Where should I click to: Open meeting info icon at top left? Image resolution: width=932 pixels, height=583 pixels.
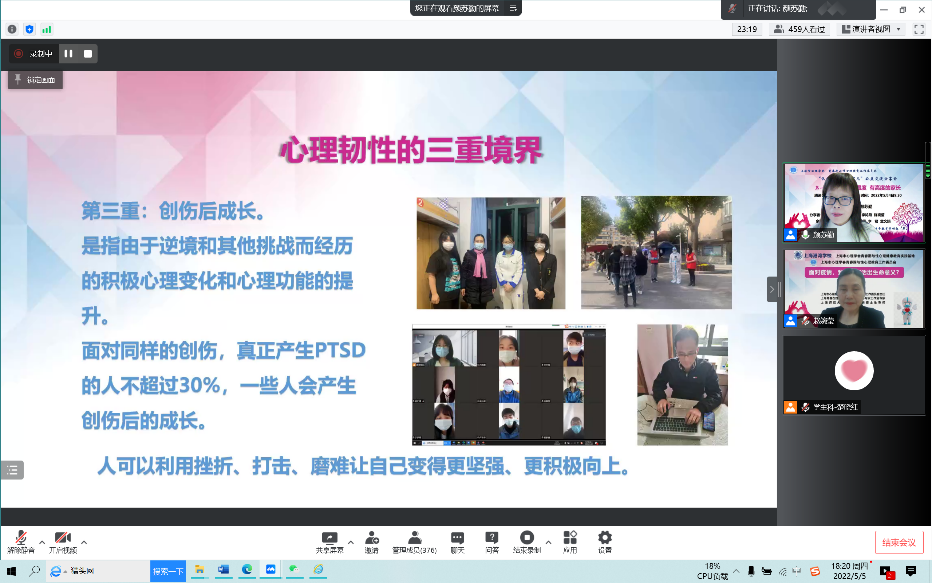pyautogui.click(x=12, y=29)
